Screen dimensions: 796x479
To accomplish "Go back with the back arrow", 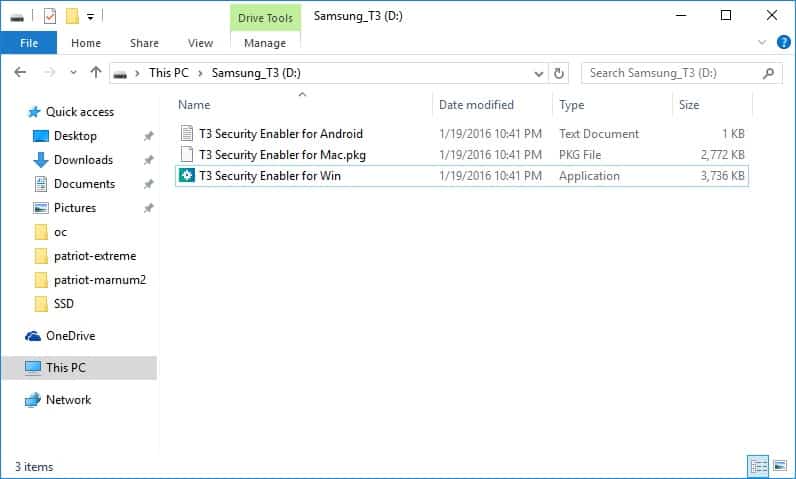I will click(20, 73).
